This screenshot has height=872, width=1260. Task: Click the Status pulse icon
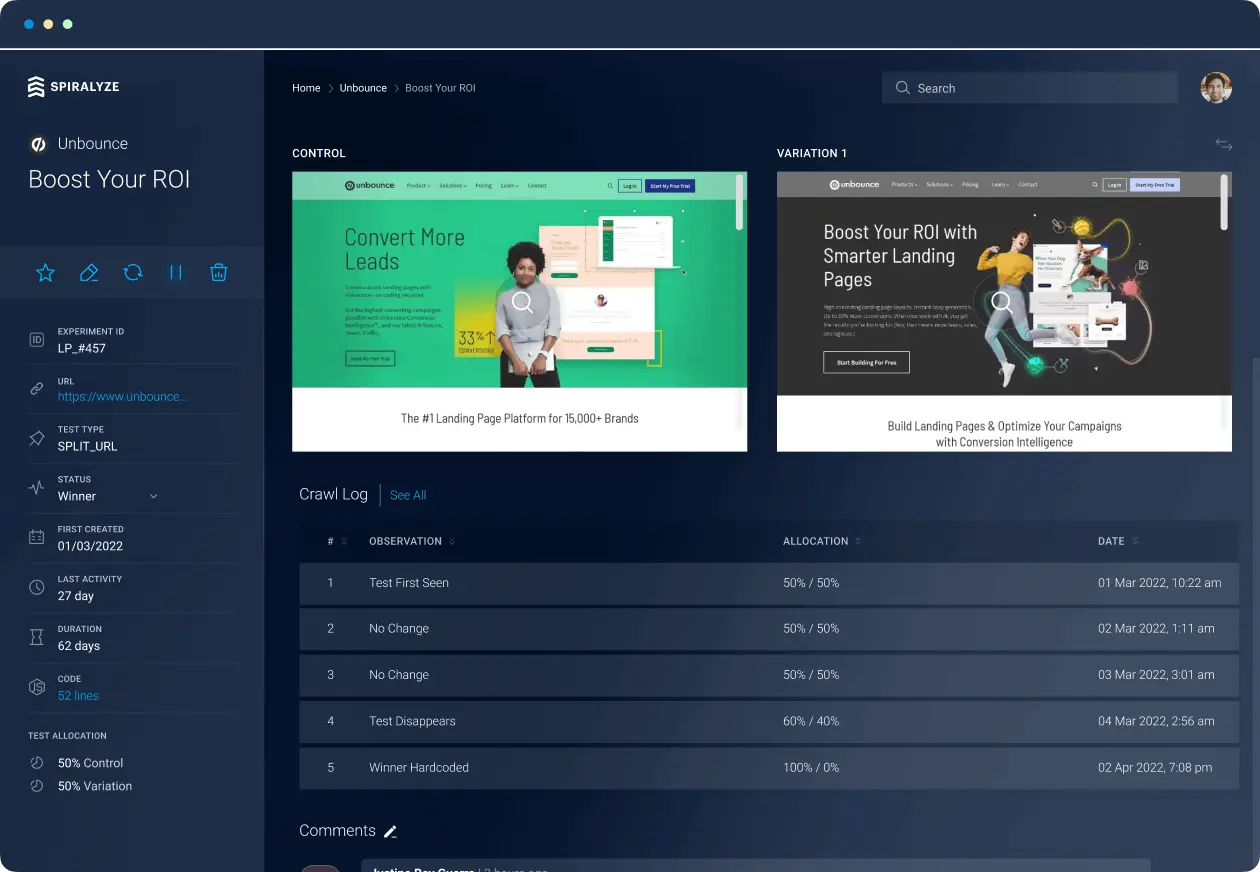[37, 488]
